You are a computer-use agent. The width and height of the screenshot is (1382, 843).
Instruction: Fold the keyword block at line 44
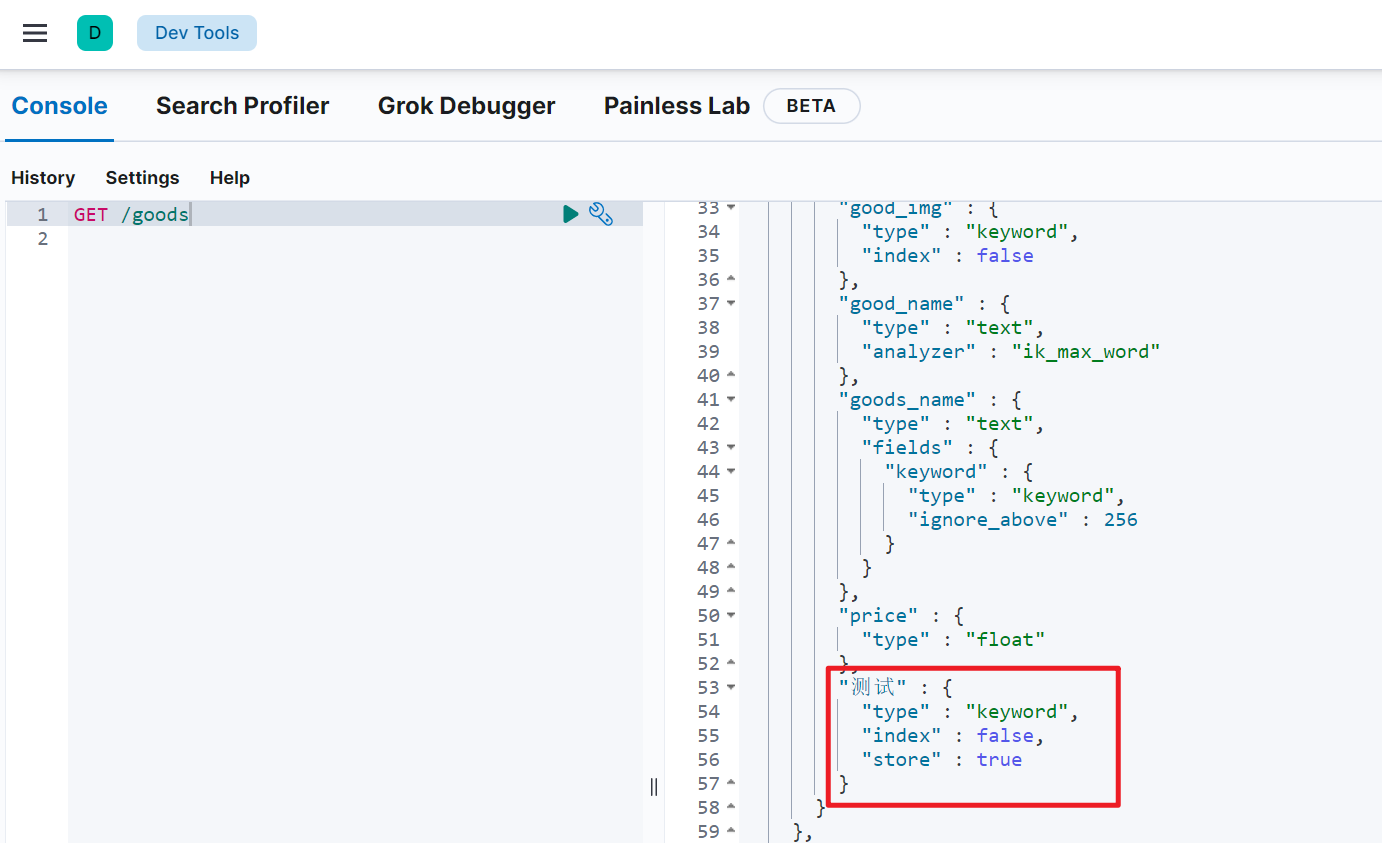pos(731,471)
